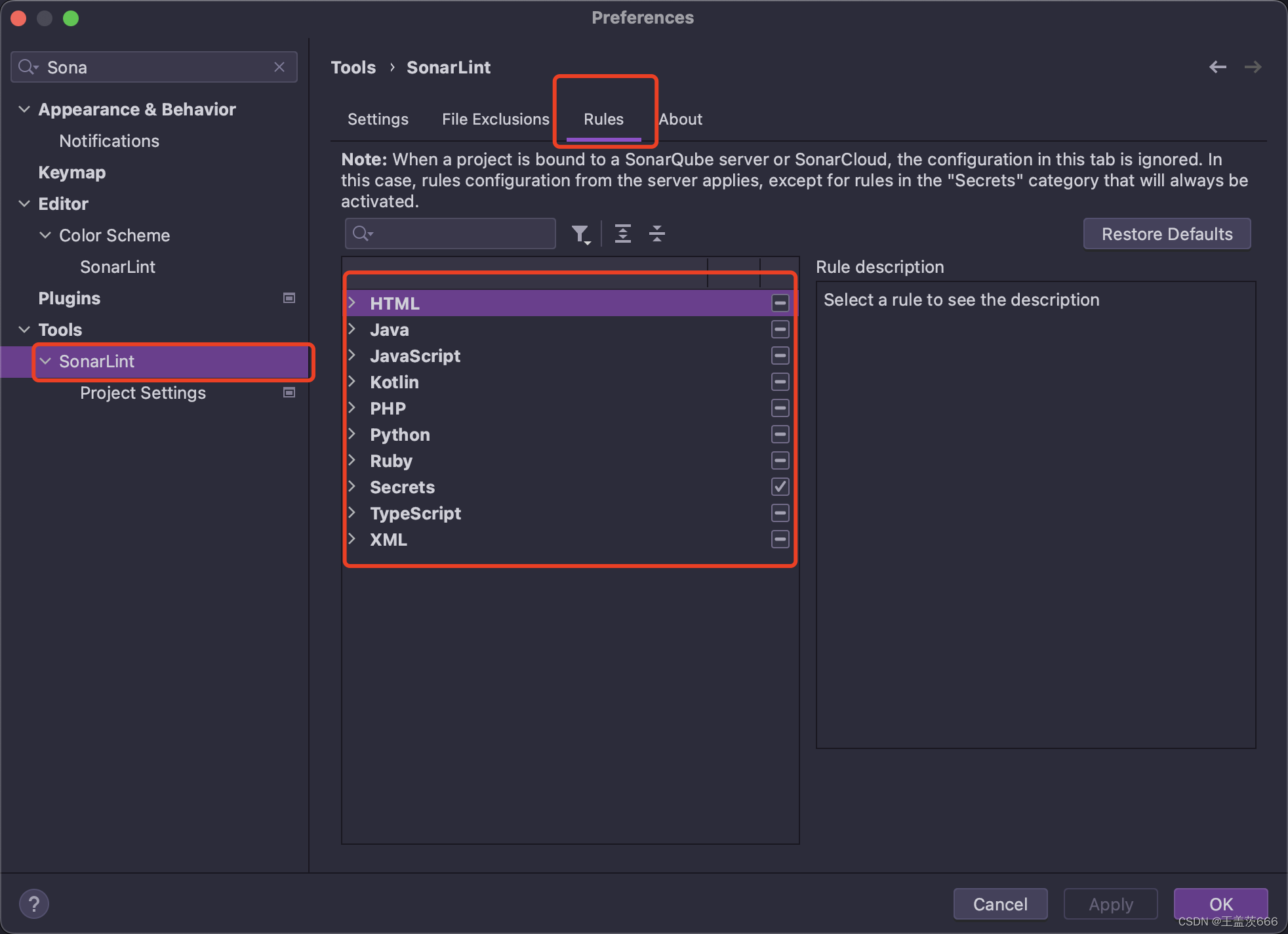Collapse the SonarLint tree node chevron
Image resolution: width=1288 pixels, height=934 pixels.
tap(45, 361)
